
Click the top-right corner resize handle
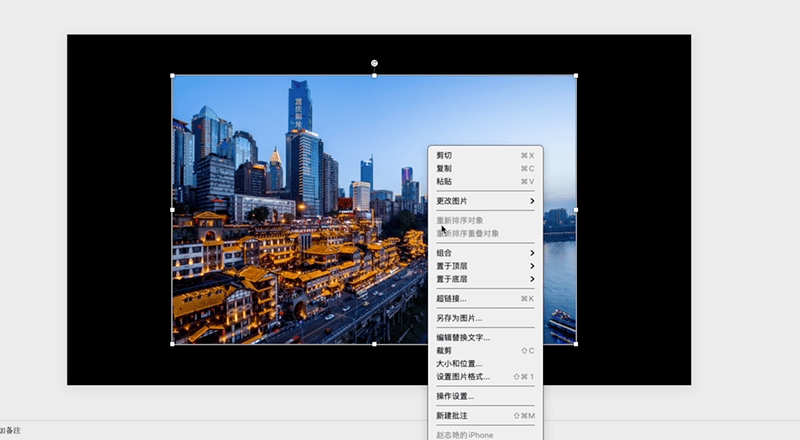(x=576, y=76)
